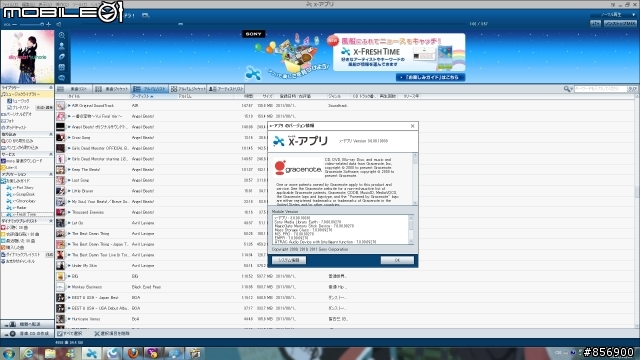Click the Thousand Enemies album title
640x360 pixels.
(88, 212)
